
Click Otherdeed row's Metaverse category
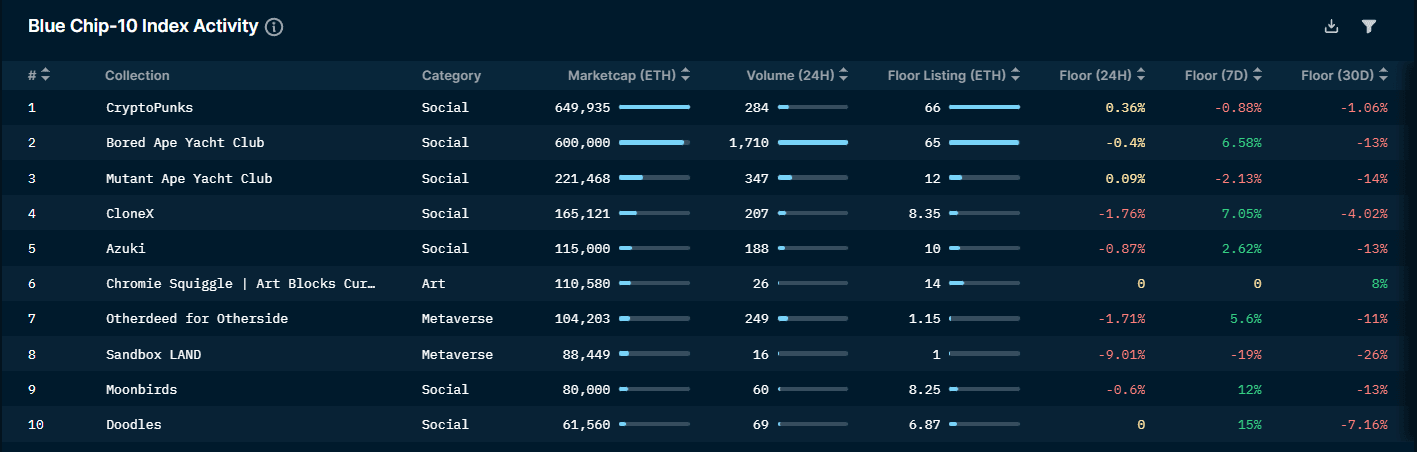click(457, 319)
